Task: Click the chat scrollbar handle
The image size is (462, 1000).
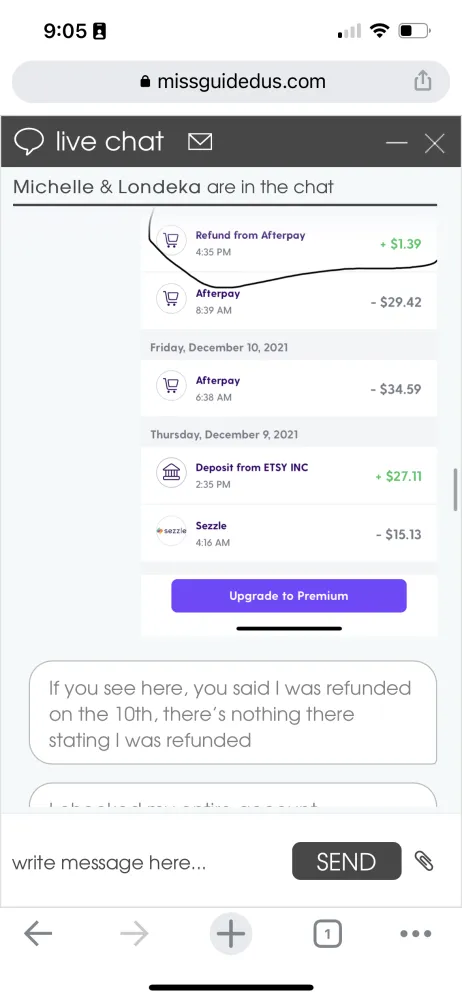Action: [455, 490]
